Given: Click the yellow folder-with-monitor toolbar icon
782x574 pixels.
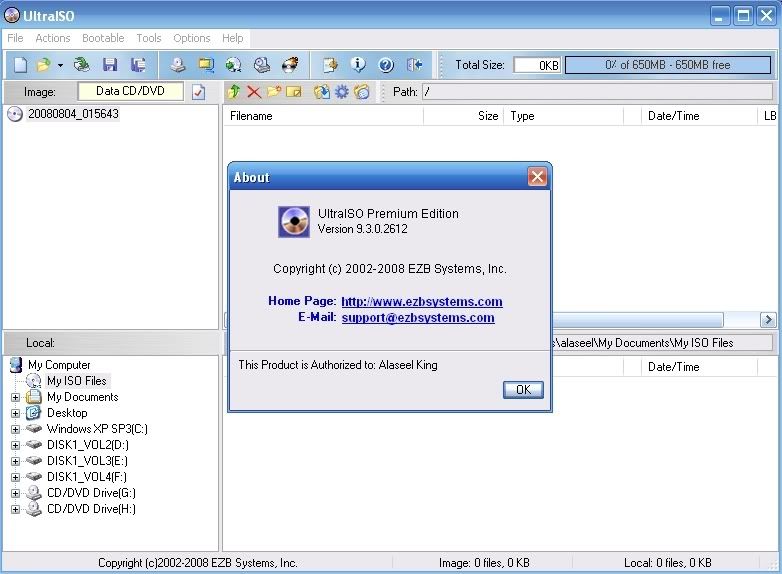Looking at the screenshot, I should (x=205, y=65).
